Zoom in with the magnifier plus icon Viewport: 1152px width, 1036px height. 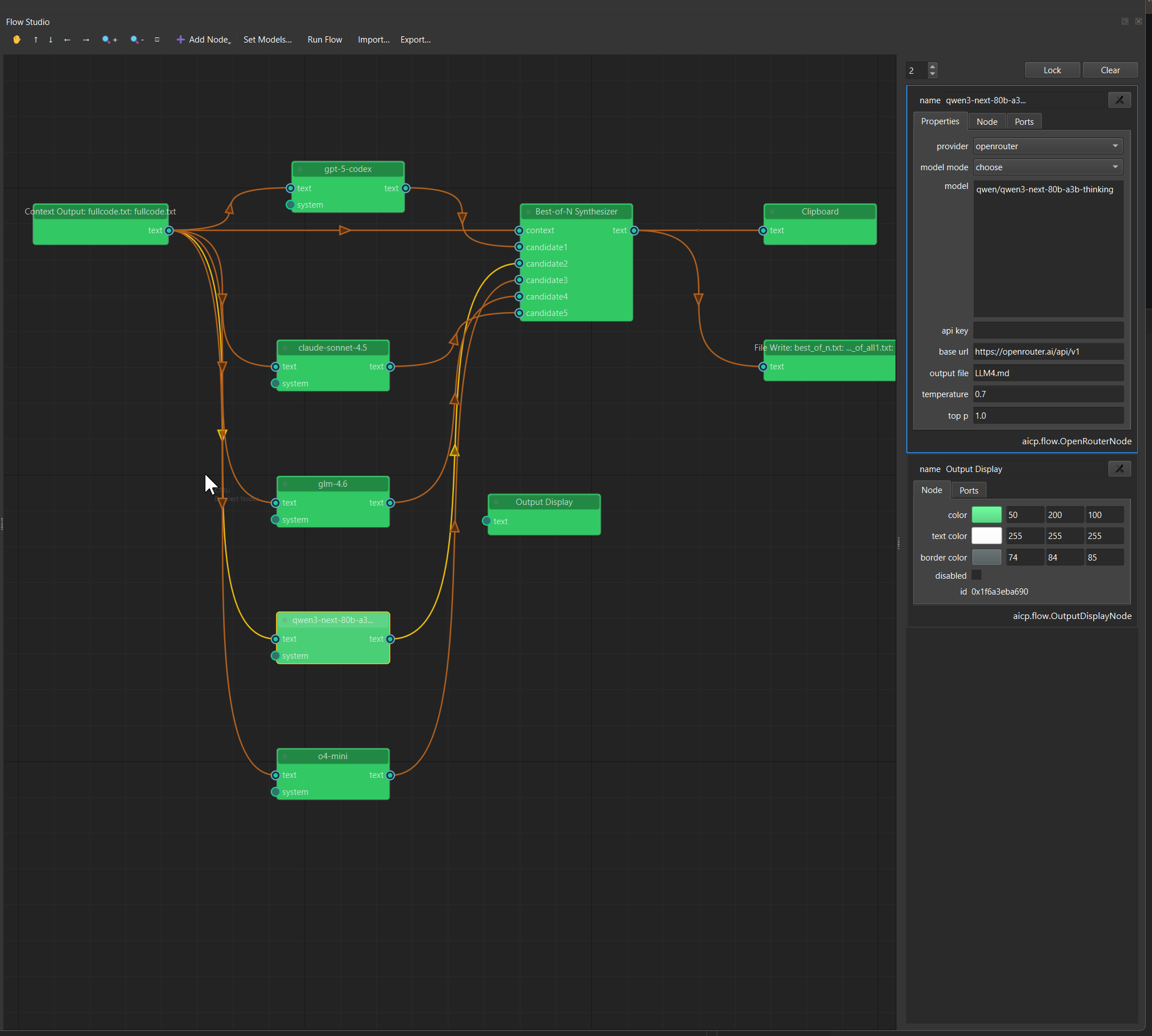(110, 39)
